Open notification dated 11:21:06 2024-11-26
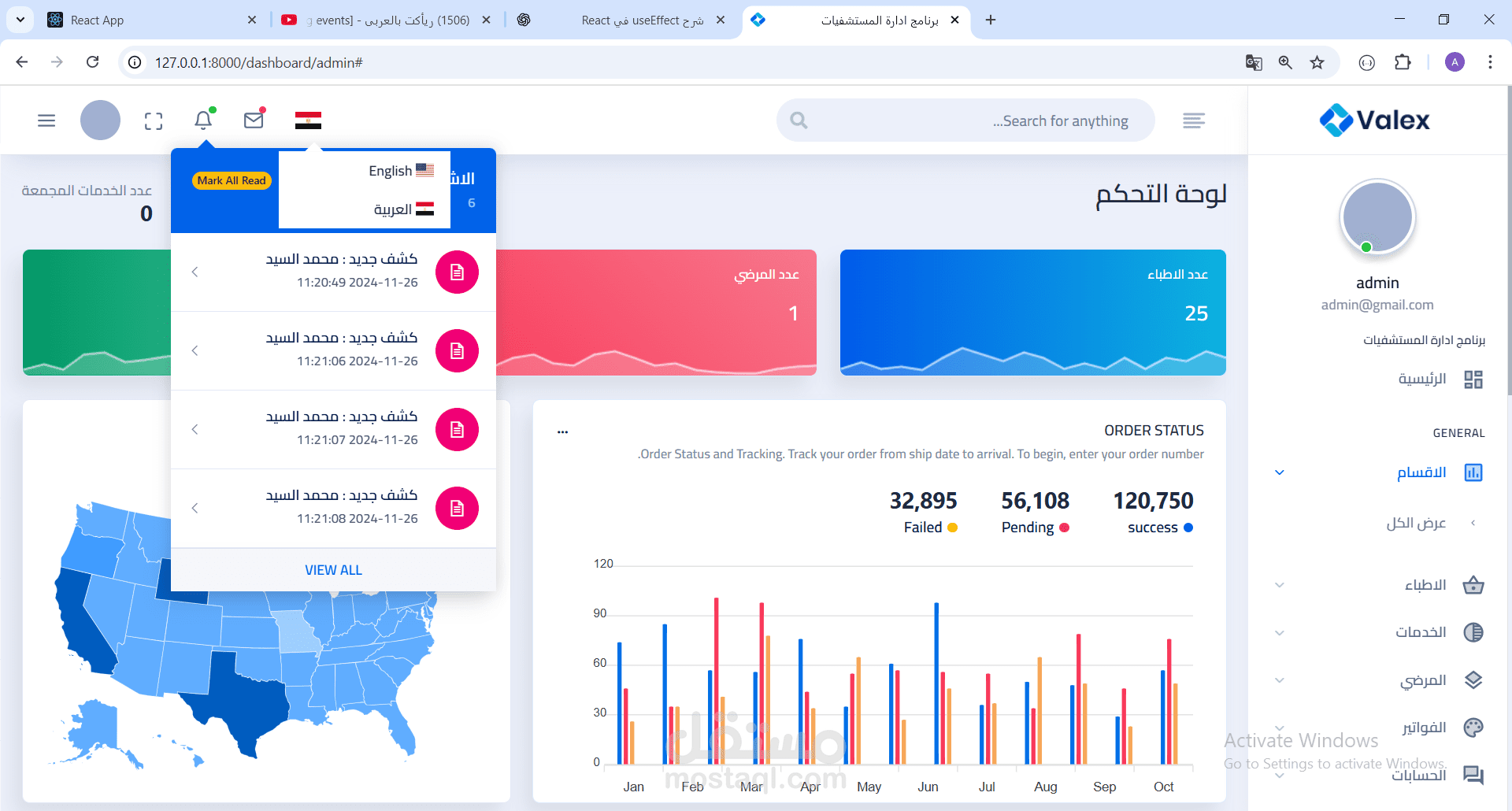 [x=333, y=350]
